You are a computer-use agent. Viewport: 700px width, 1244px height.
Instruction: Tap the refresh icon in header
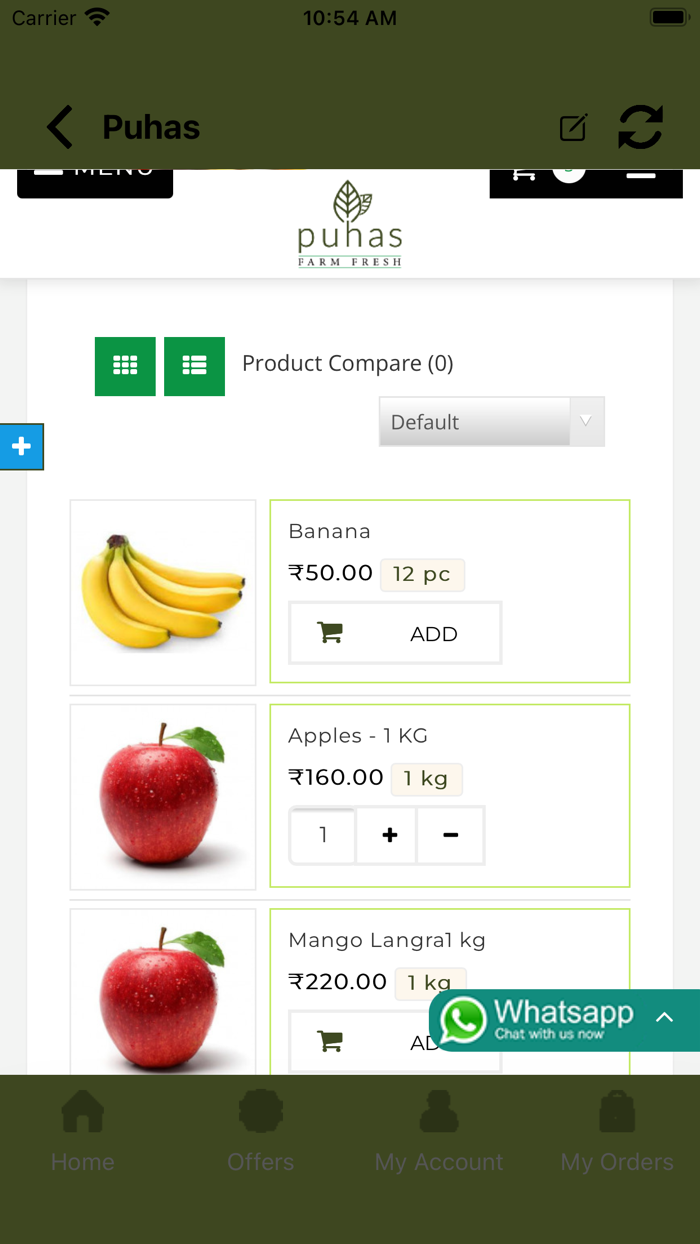coord(640,128)
